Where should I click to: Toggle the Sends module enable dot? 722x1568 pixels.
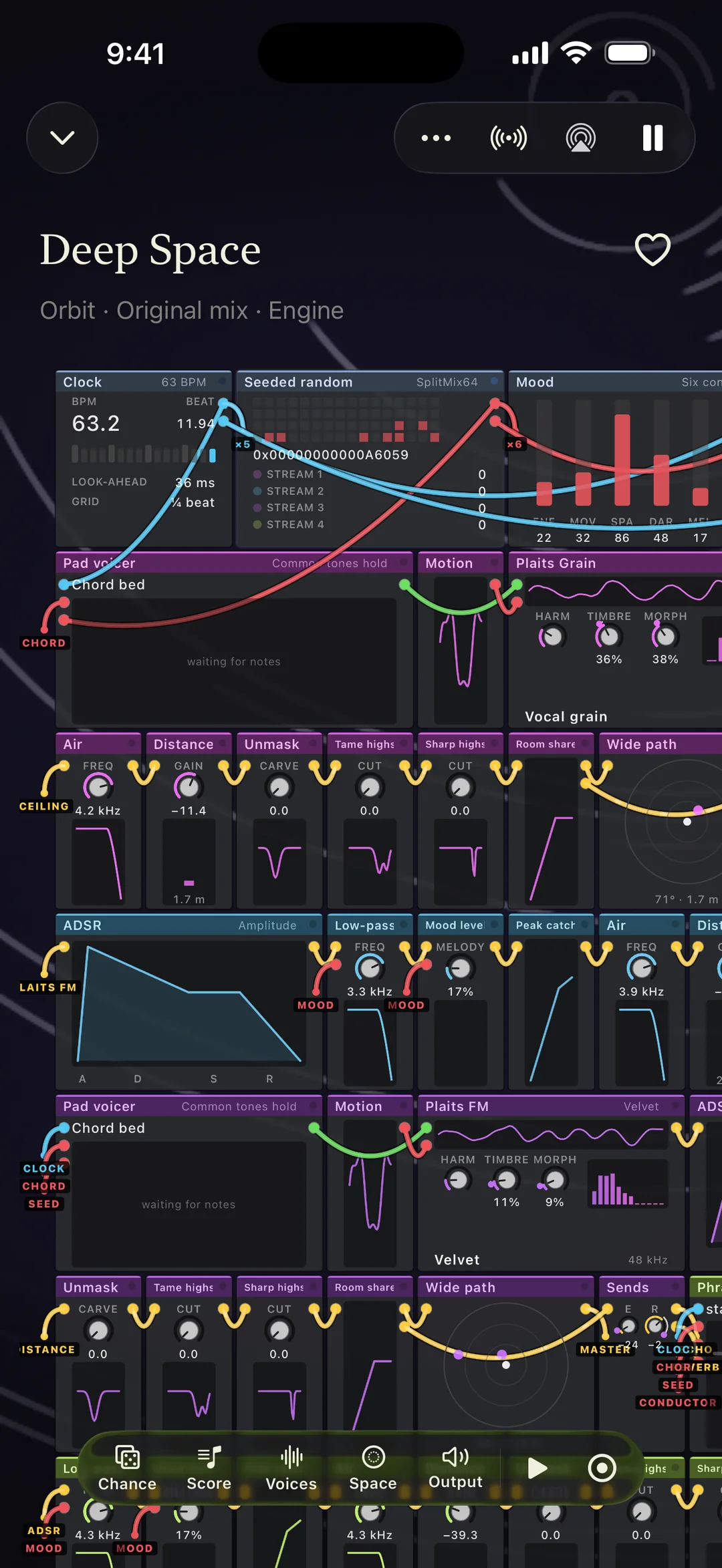coord(675,1287)
